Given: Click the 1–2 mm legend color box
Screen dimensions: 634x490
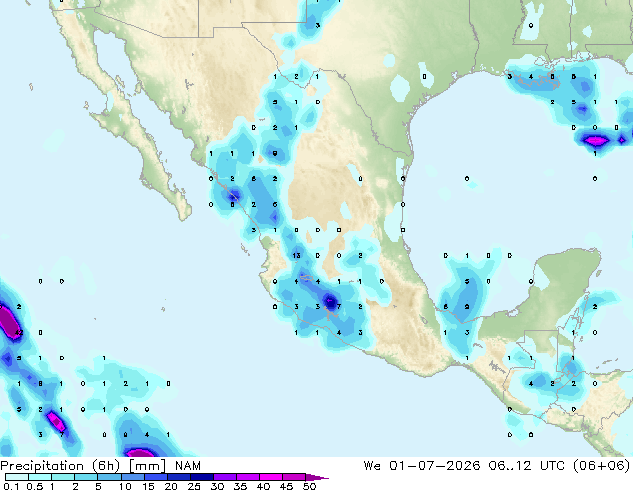Looking at the screenshot, I should [63, 477].
